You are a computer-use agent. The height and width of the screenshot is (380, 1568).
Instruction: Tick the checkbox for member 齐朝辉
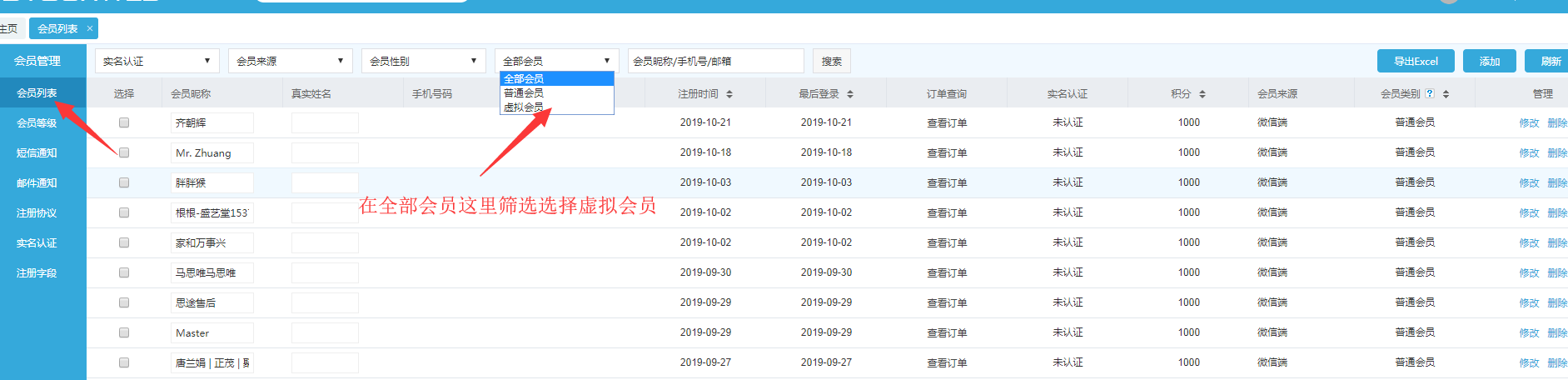(124, 122)
